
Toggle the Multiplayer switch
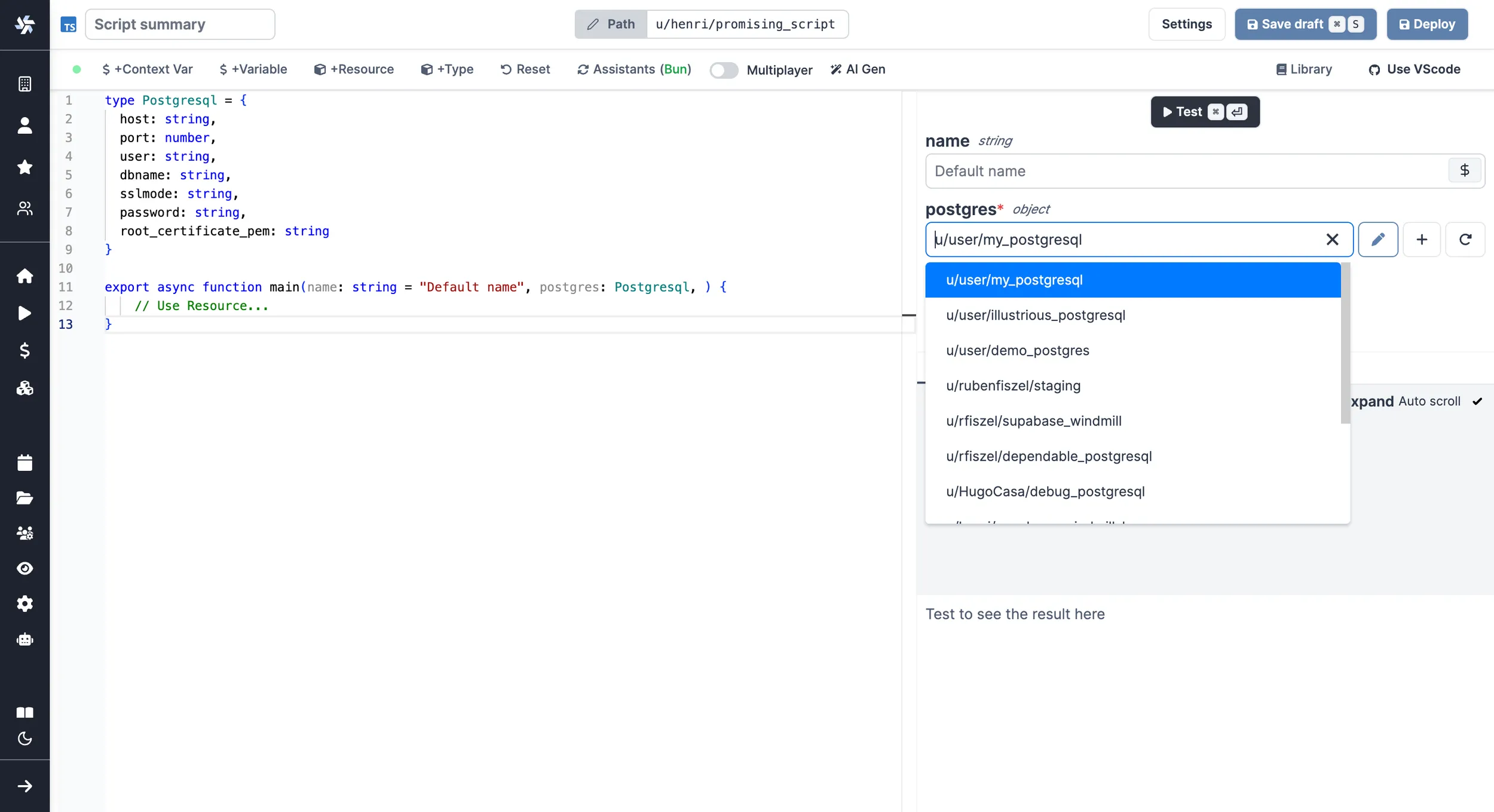click(x=724, y=70)
